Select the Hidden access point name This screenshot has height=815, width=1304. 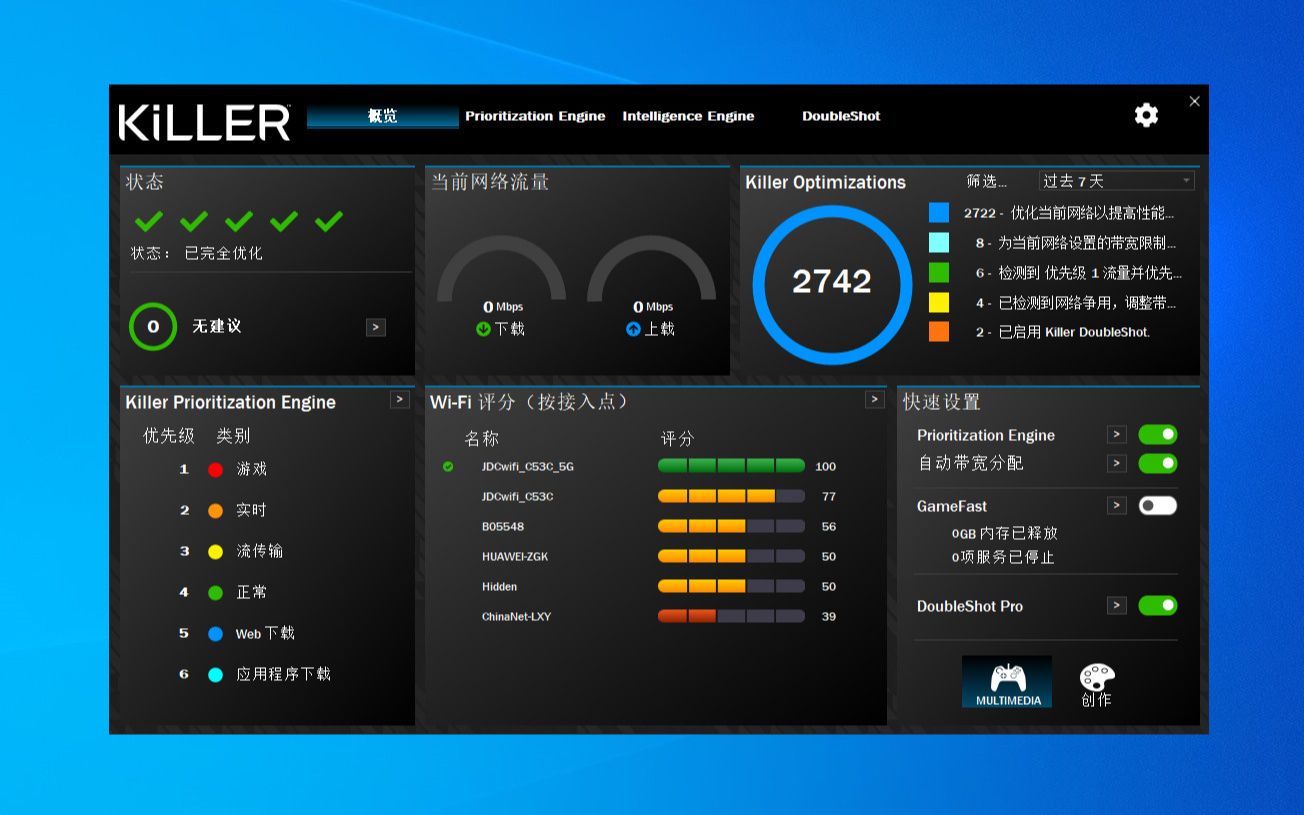(x=499, y=587)
